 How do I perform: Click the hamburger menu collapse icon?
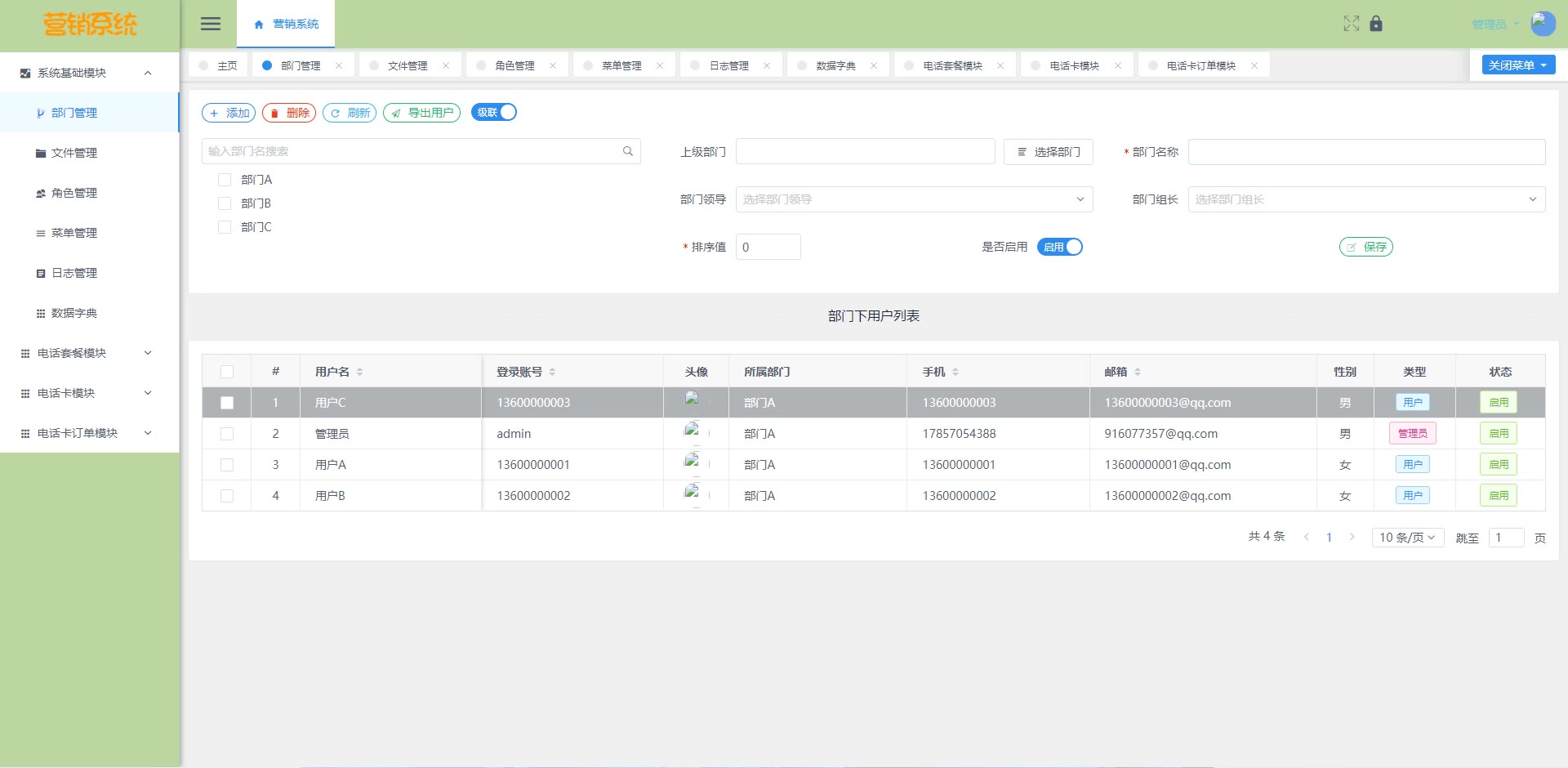[211, 24]
